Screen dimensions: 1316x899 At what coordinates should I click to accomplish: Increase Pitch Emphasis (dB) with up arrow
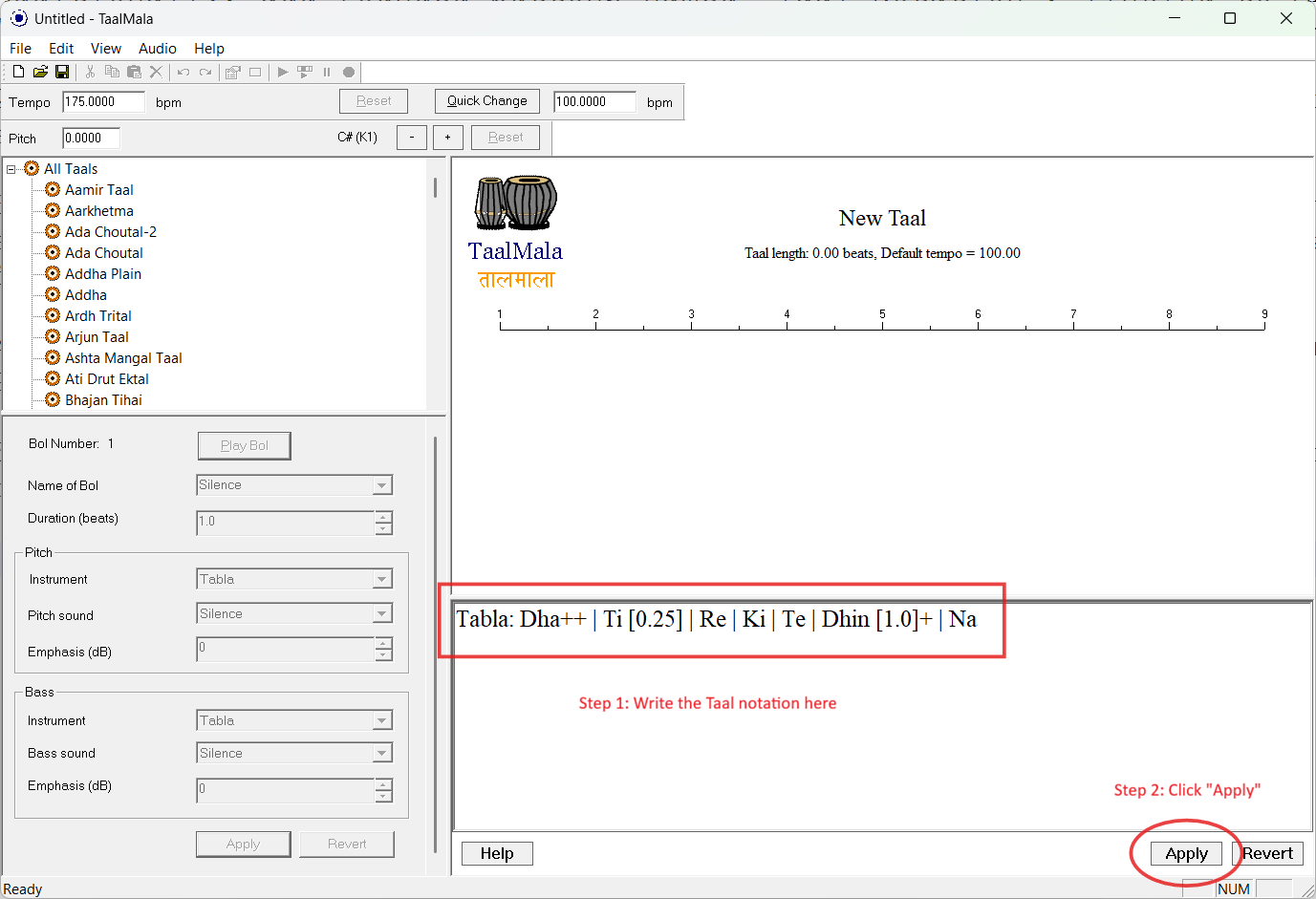point(383,643)
